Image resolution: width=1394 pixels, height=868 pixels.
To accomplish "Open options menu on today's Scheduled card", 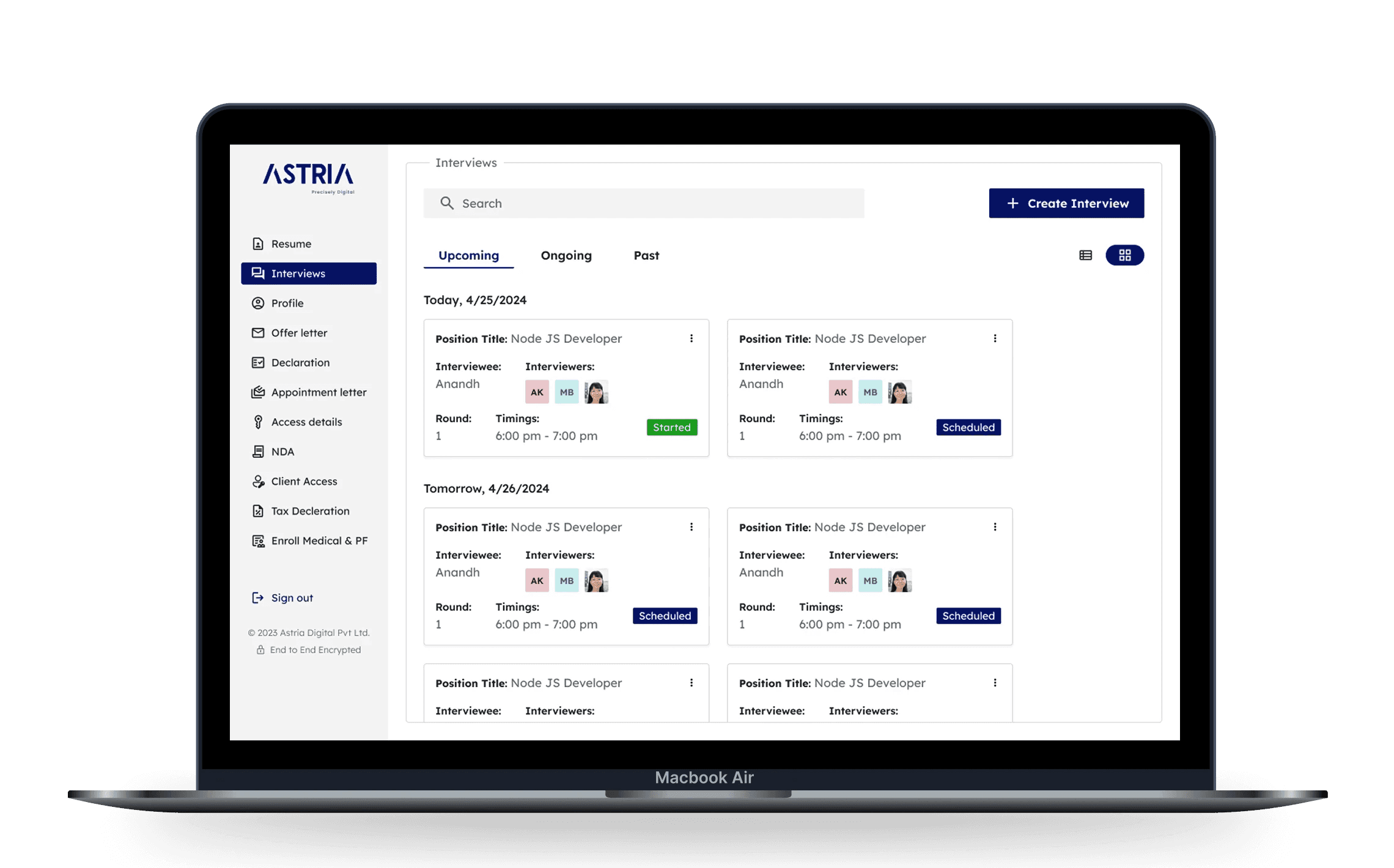I will point(995,338).
